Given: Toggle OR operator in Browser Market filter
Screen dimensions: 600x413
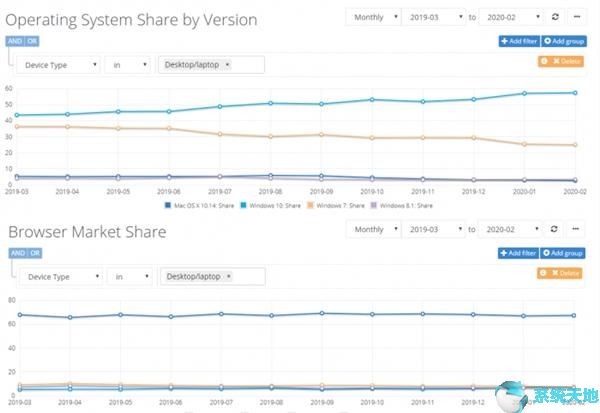Looking at the screenshot, I should point(35,253).
